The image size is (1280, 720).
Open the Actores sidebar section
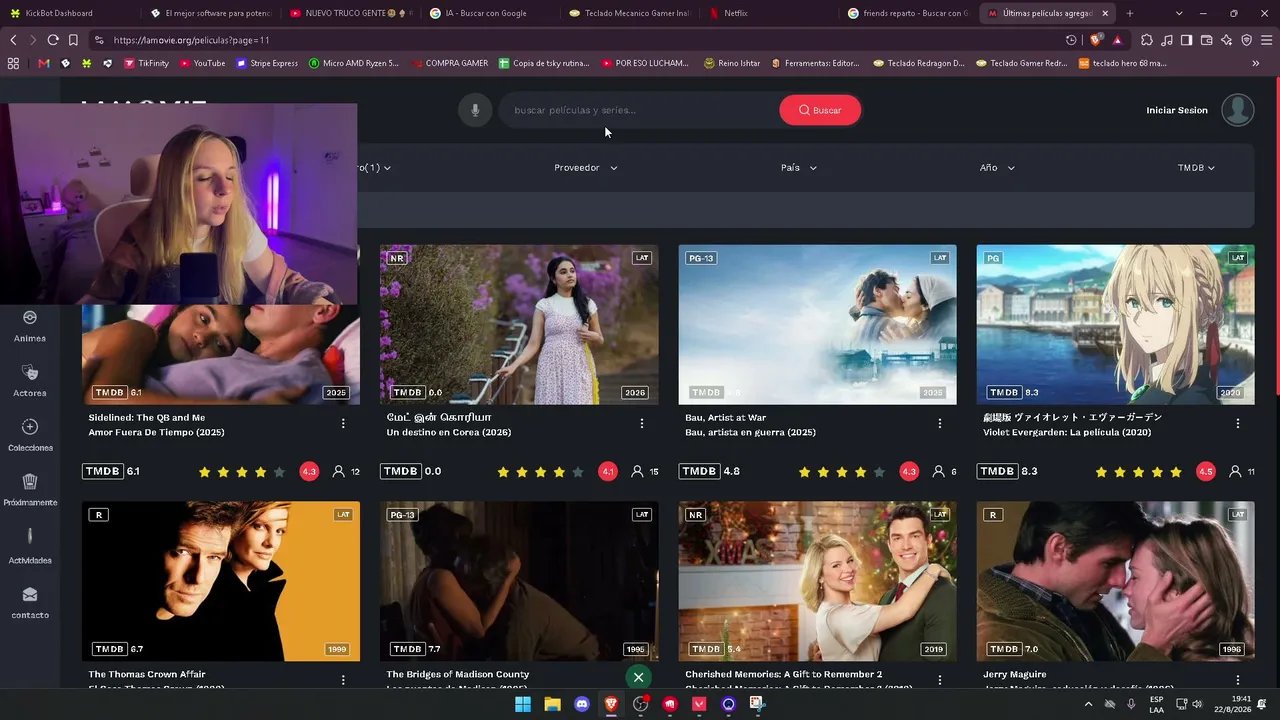[x=30, y=381]
